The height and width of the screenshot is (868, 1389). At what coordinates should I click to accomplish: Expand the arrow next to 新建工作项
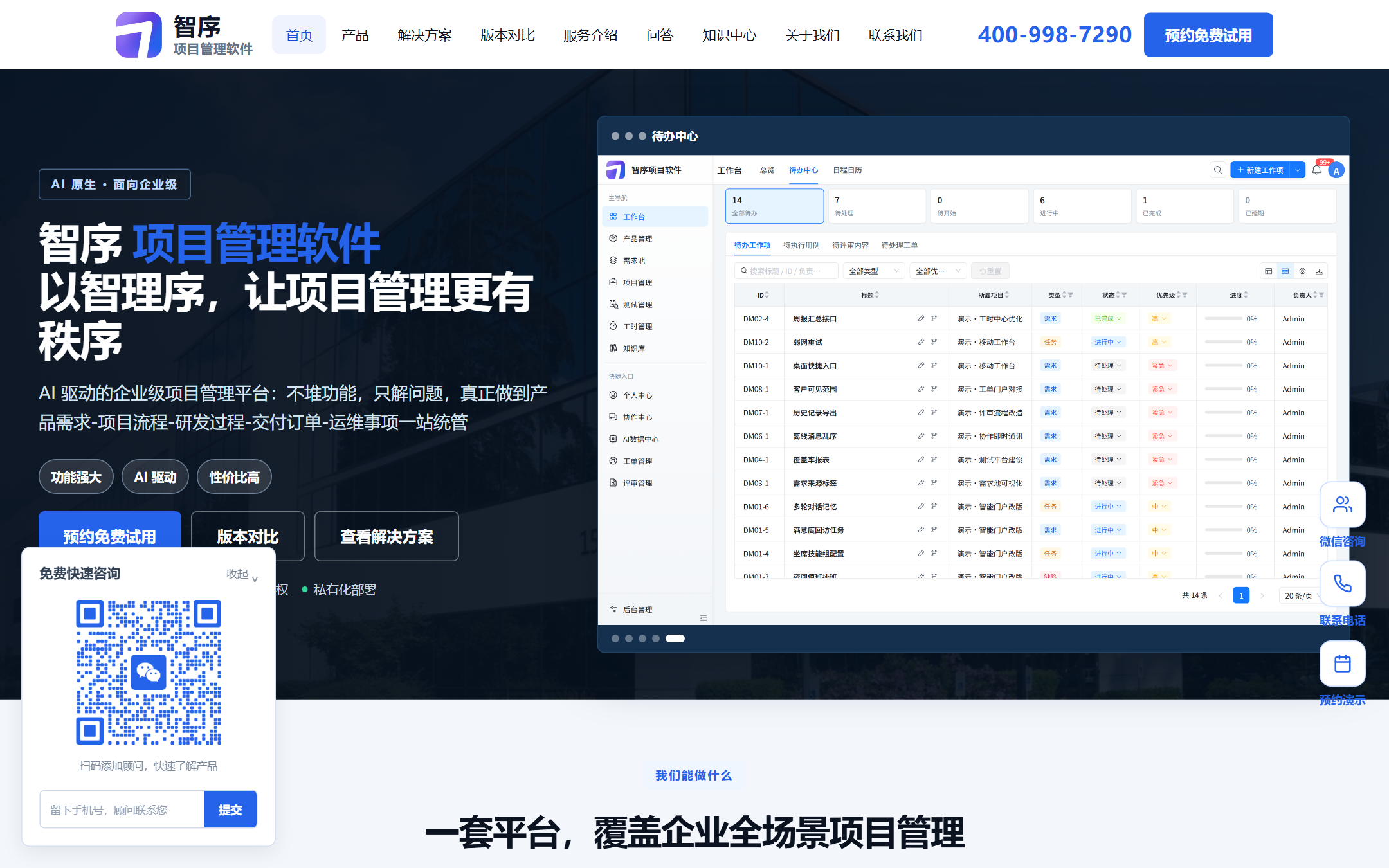(1298, 170)
